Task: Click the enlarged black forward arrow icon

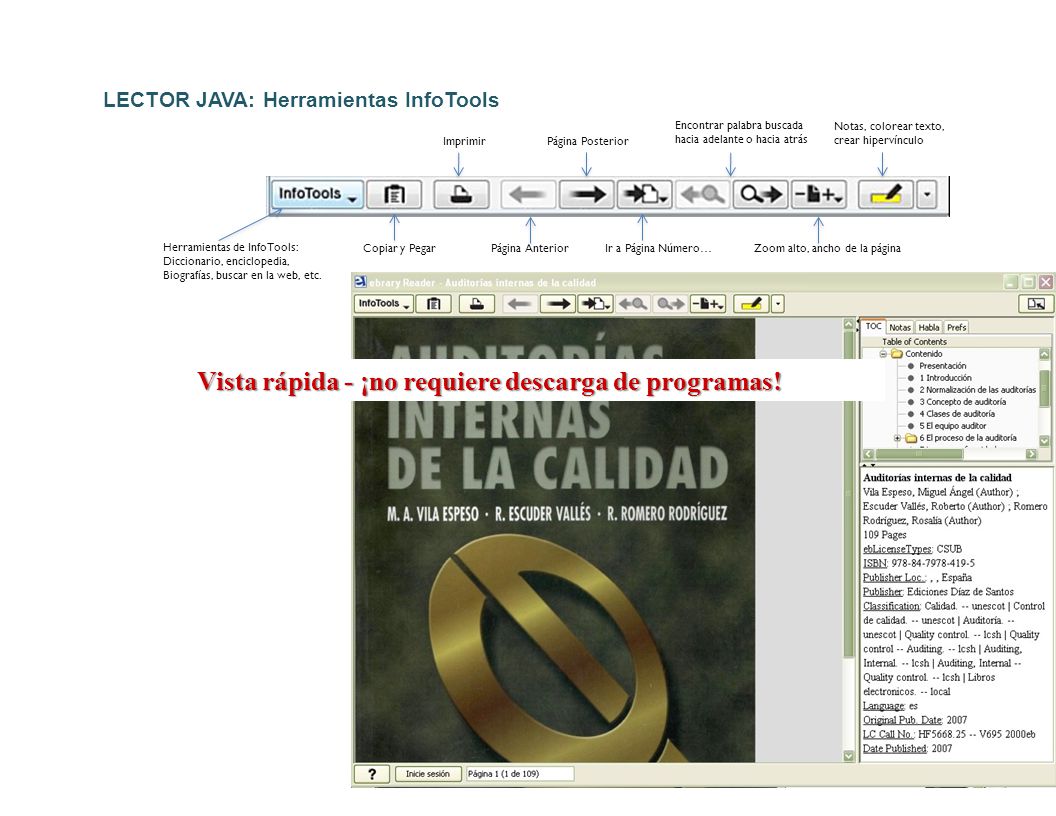Action: tap(587, 195)
